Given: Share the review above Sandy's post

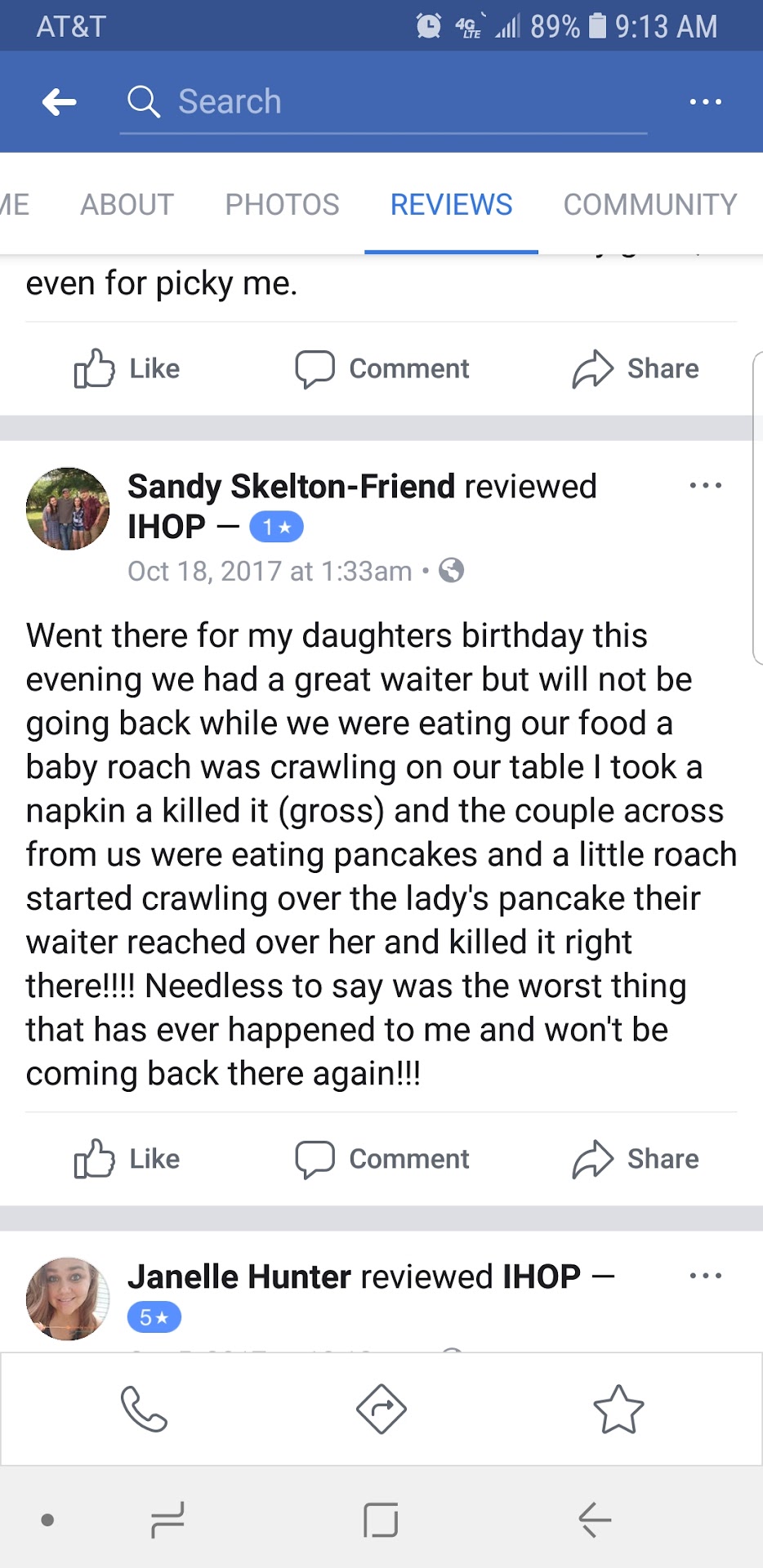Looking at the screenshot, I should (x=636, y=369).
